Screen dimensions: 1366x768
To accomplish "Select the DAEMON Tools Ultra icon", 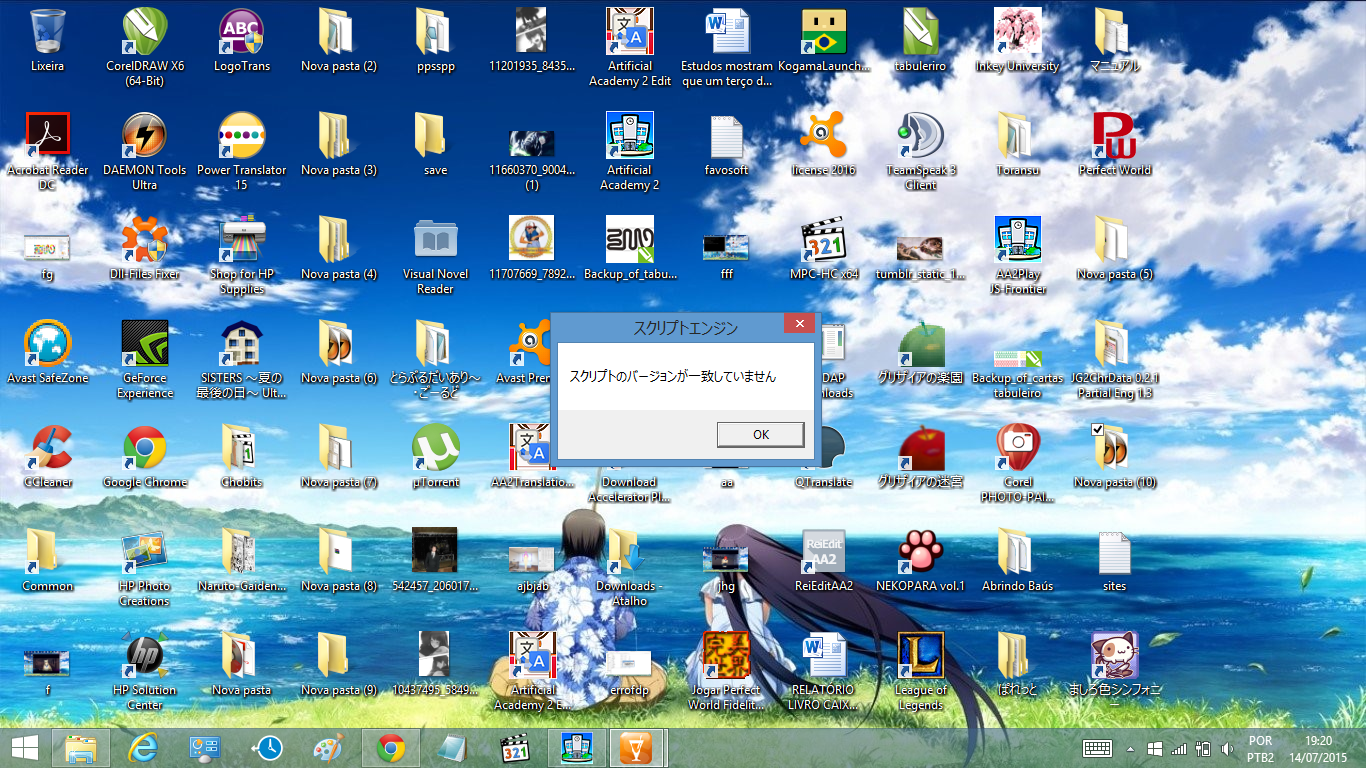I will click(x=145, y=151).
